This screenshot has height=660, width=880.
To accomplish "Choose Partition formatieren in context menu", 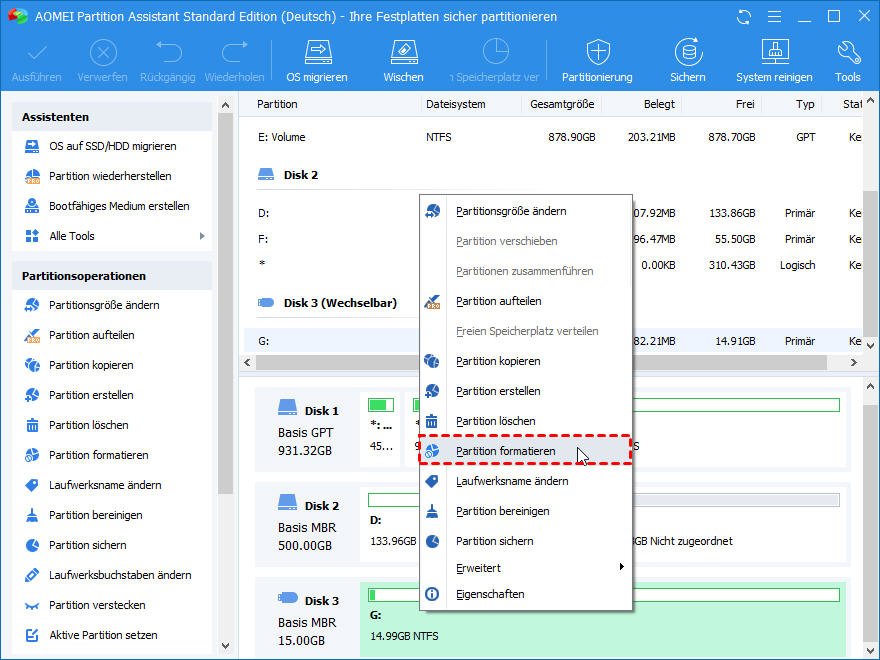I will (505, 451).
